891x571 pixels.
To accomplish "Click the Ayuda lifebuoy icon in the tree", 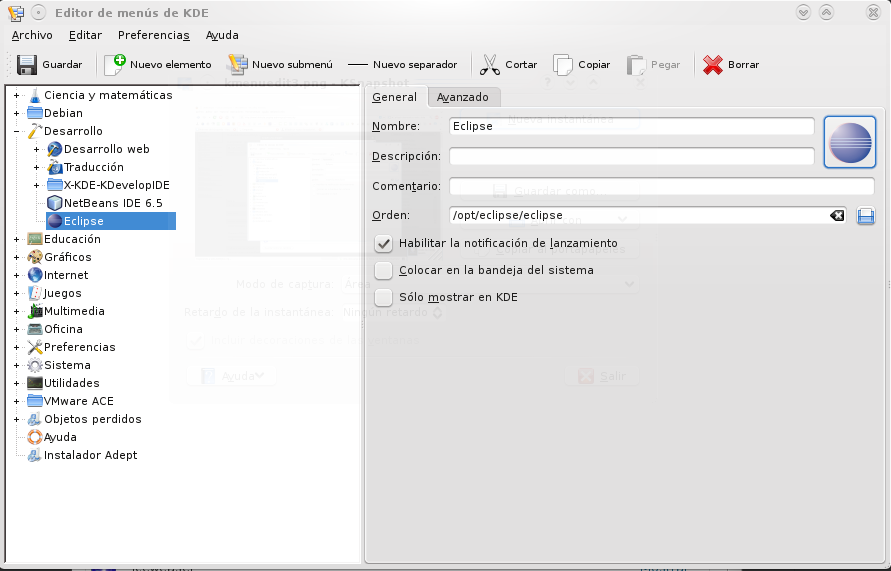I will tap(35, 437).
